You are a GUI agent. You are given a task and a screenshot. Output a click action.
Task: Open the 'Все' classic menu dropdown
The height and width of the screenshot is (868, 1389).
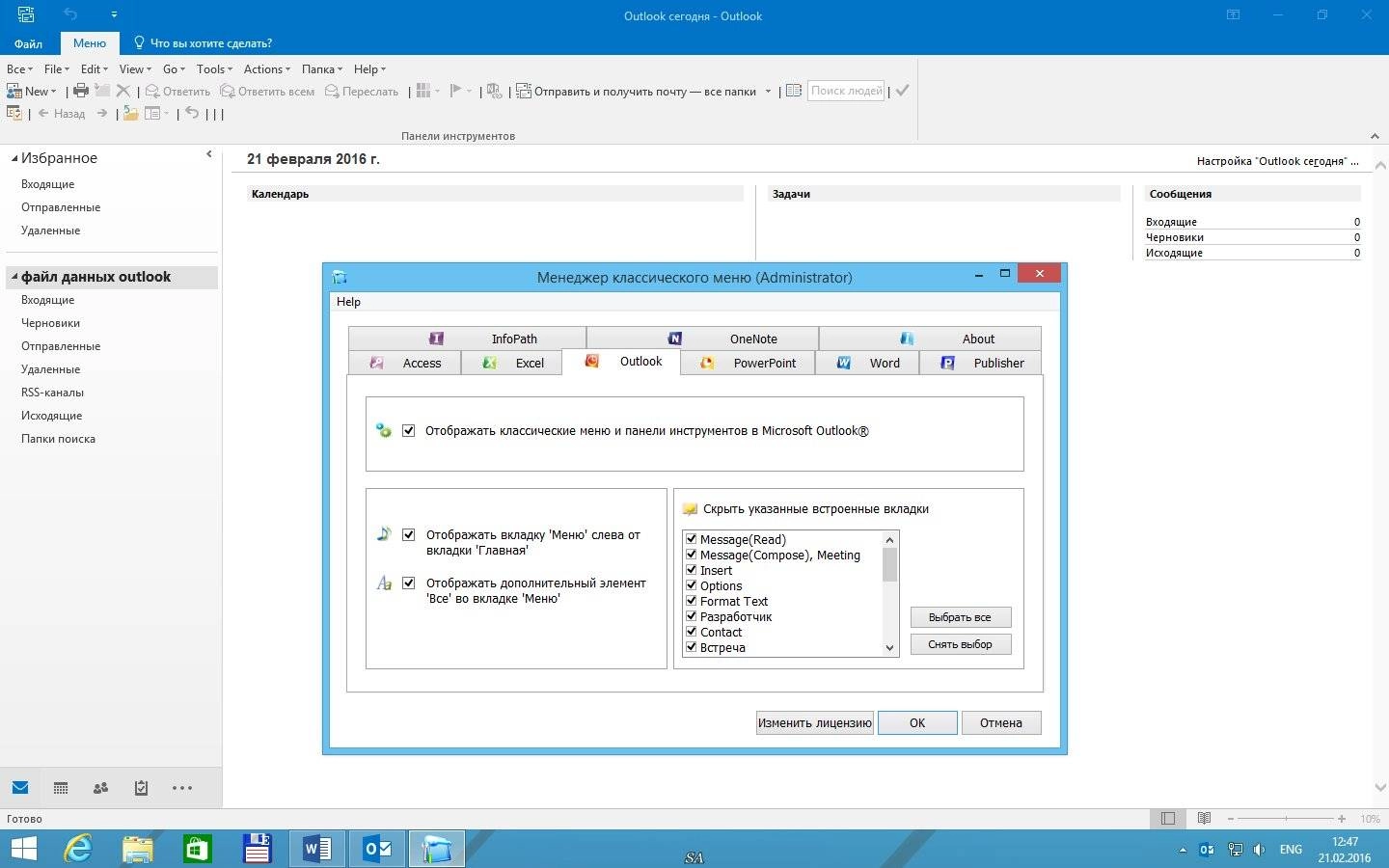point(19,69)
